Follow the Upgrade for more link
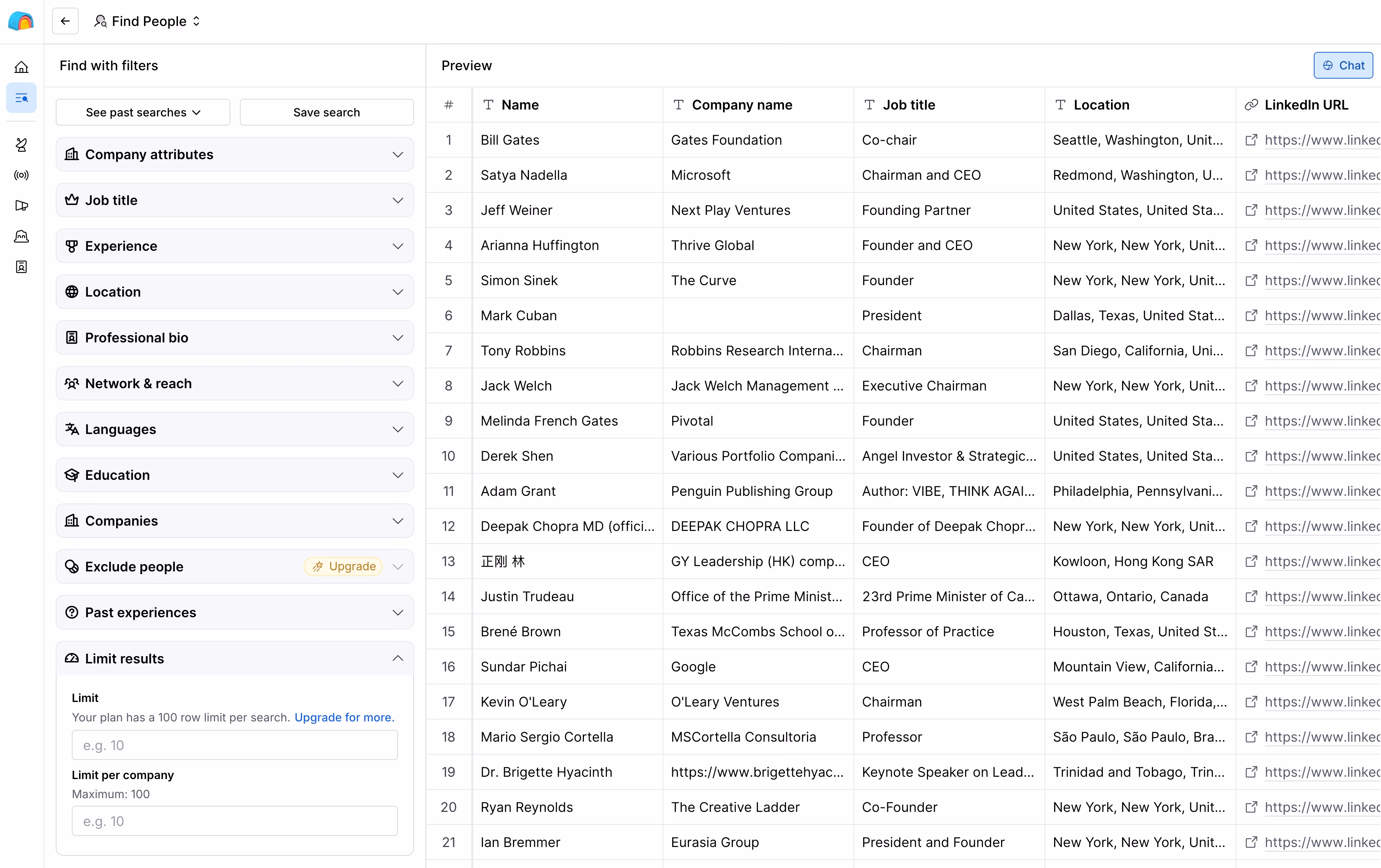 (344, 717)
